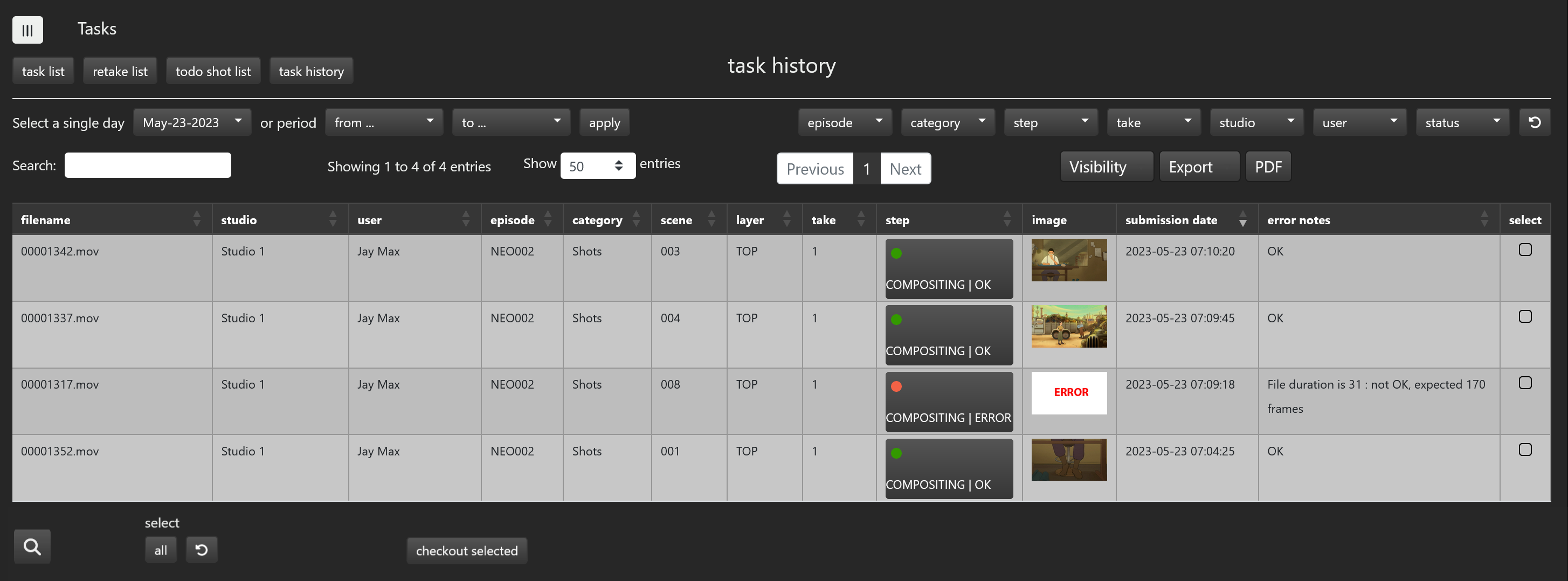Open the May-23-2023 single day dropdown
Viewport: 1568px width, 581px height.
192,122
